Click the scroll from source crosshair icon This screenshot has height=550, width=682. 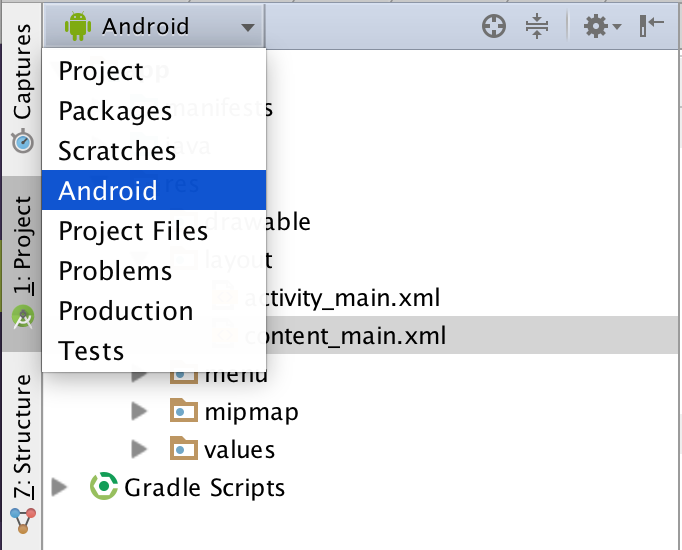(494, 27)
